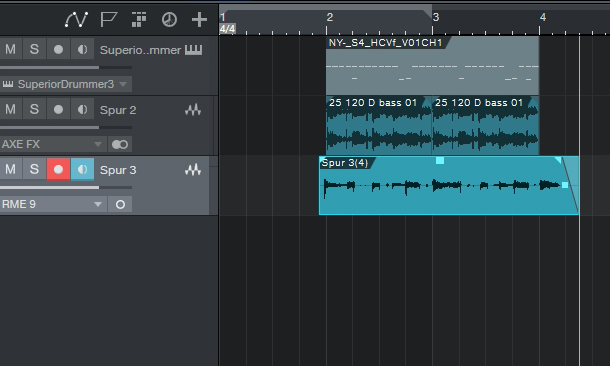Solo the Spur 2 track

pyautogui.click(x=34, y=109)
